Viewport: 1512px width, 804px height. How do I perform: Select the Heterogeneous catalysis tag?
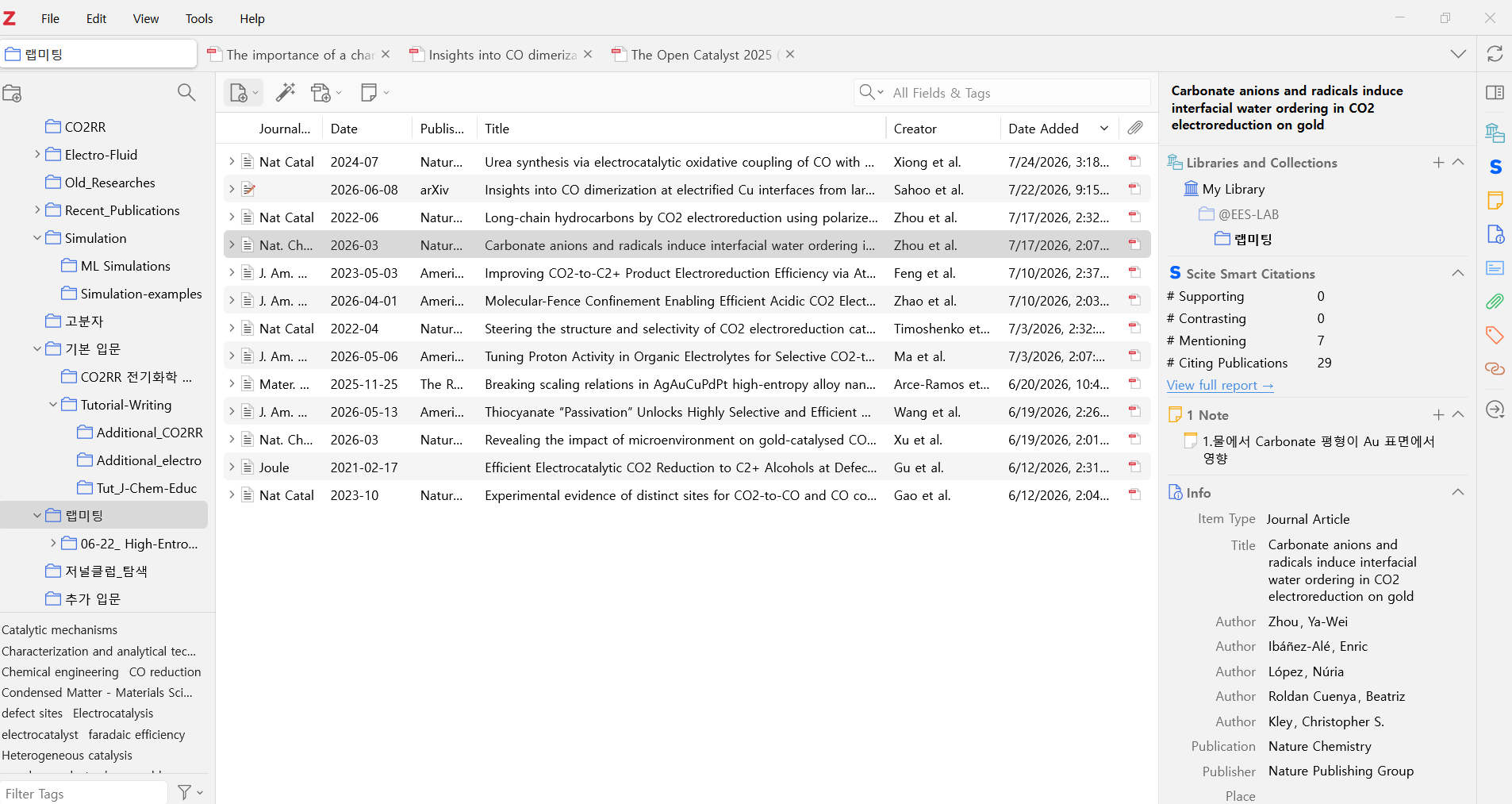coord(67,755)
